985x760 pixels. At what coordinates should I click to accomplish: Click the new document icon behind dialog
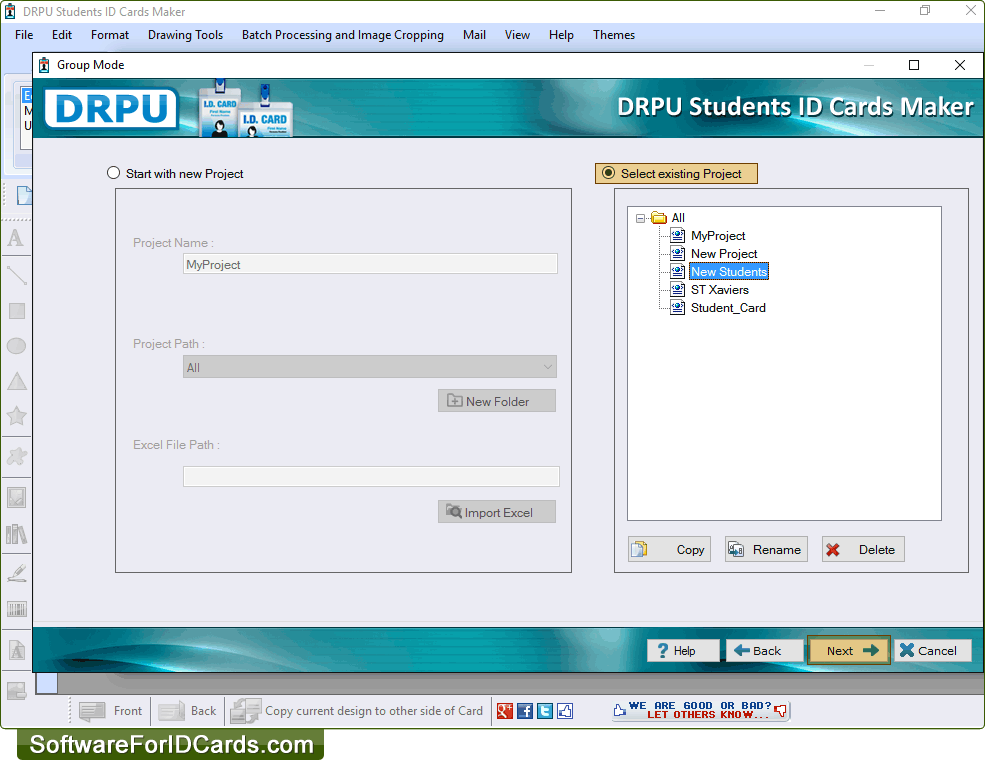[24, 195]
